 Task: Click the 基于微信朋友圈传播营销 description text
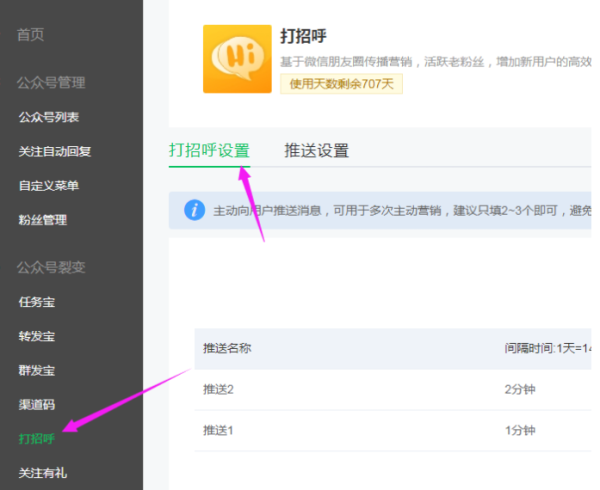click(436, 62)
